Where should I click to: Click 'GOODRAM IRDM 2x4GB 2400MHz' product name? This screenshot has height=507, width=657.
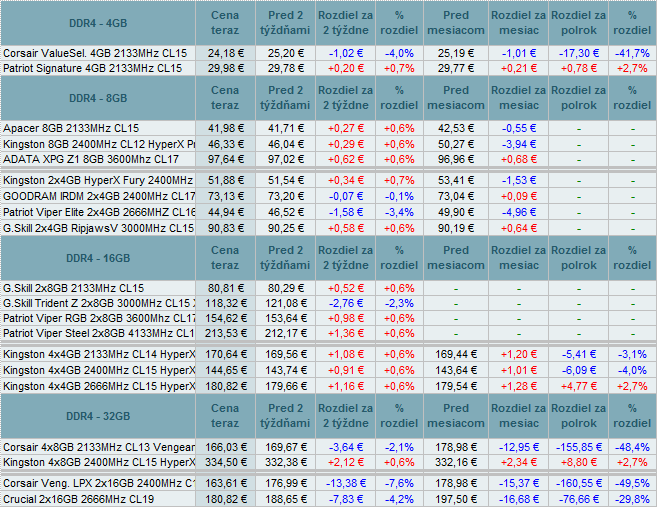pos(99,196)
